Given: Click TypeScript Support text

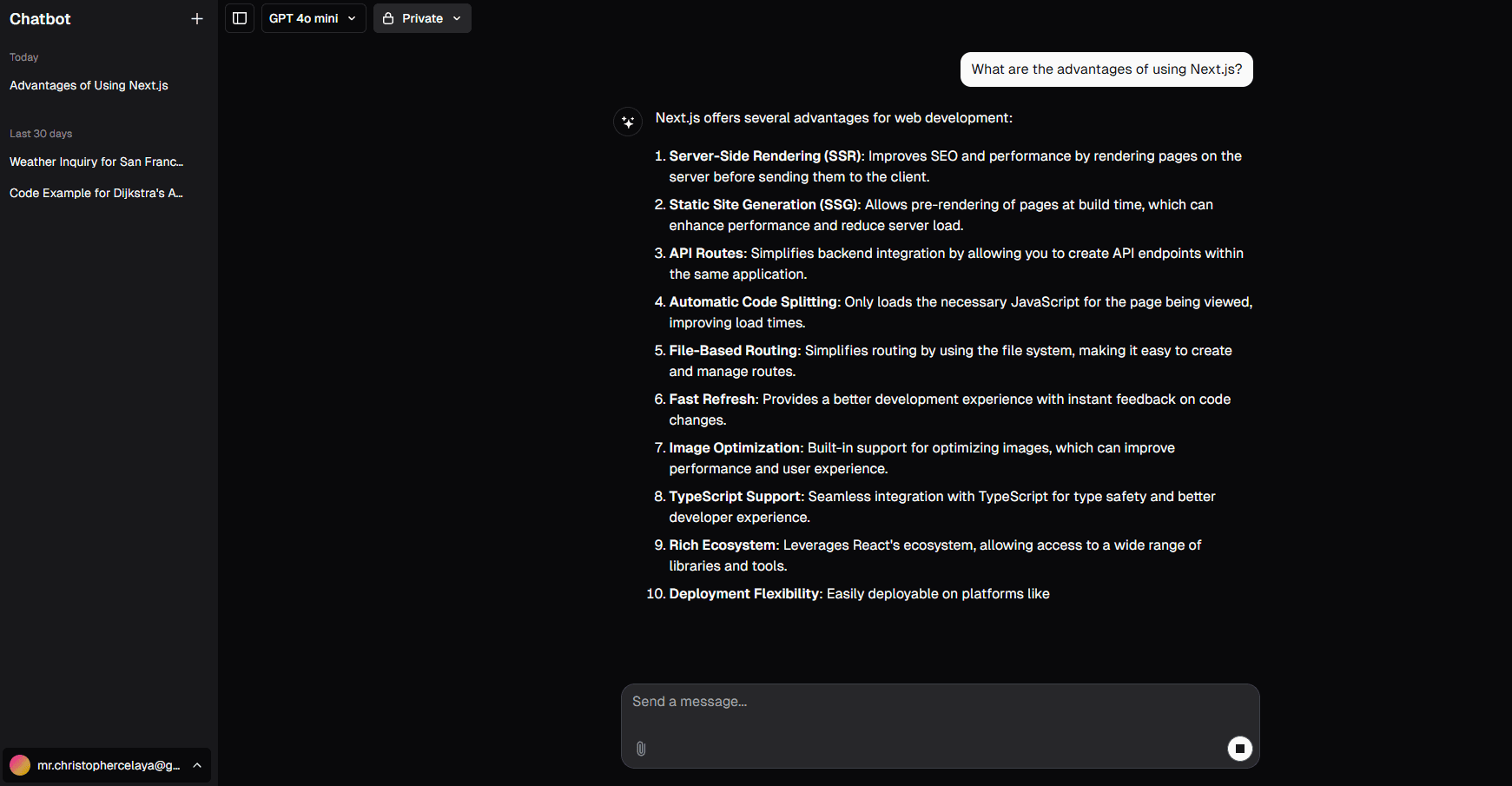Looking at the screenshot, I should pyautogui.click(x=736, y=497).
